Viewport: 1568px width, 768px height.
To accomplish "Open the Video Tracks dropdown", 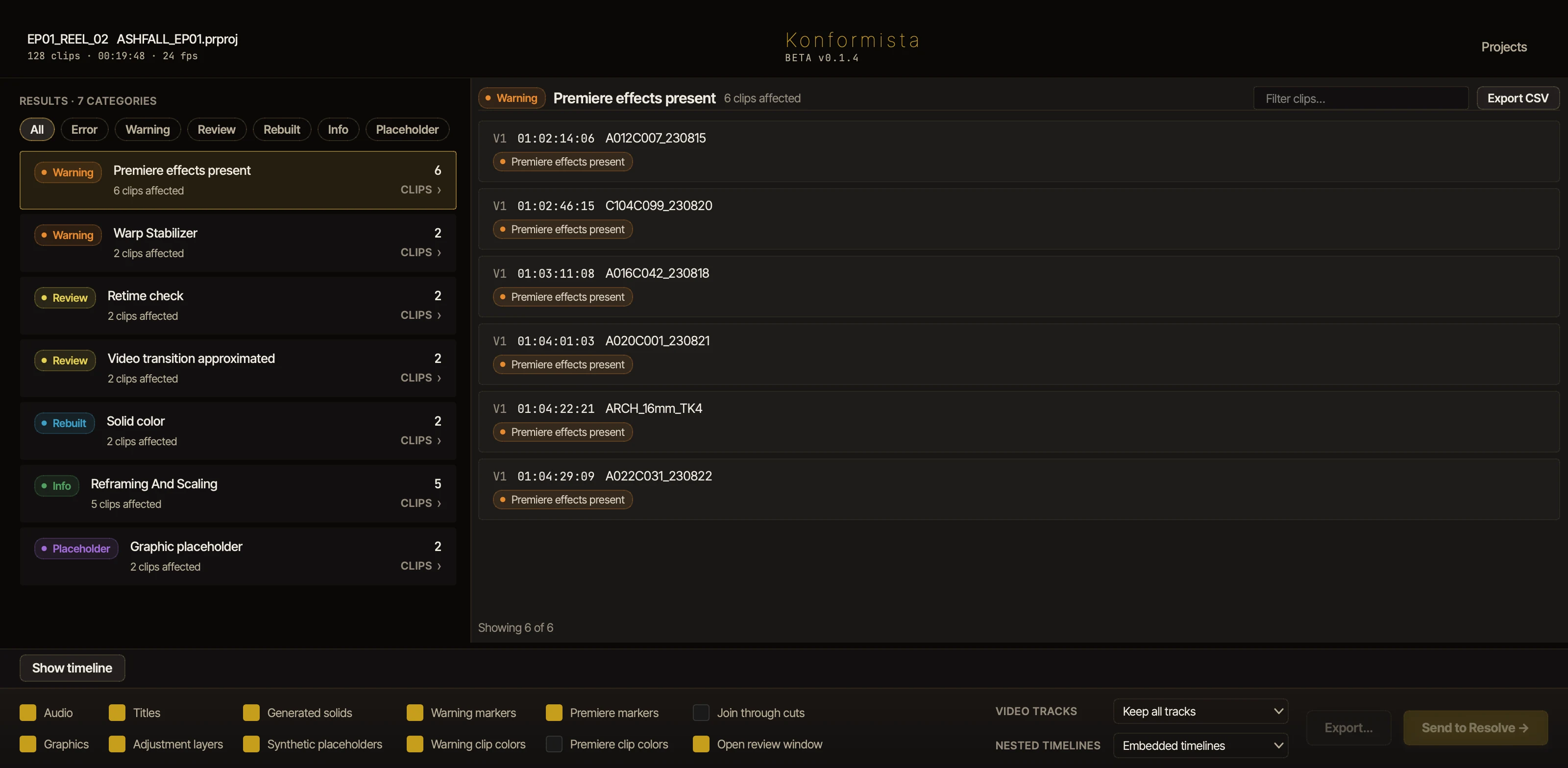I will (1200, 711).
